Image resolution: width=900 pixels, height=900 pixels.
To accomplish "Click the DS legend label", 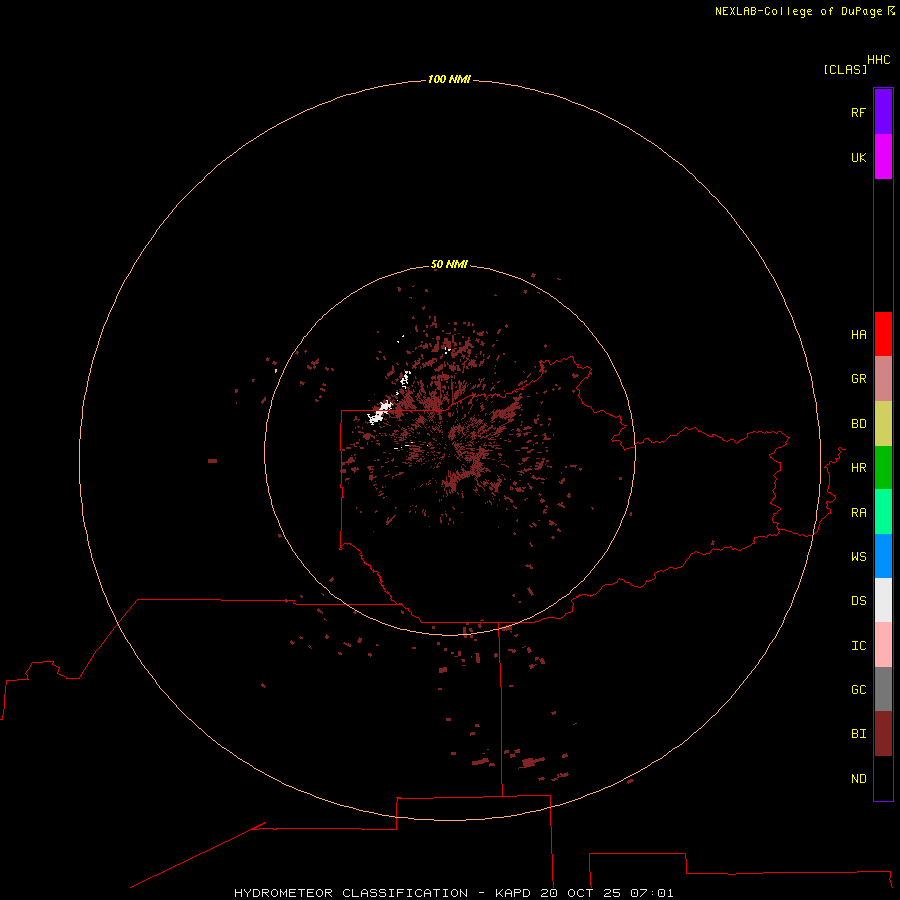I will 858,601.
